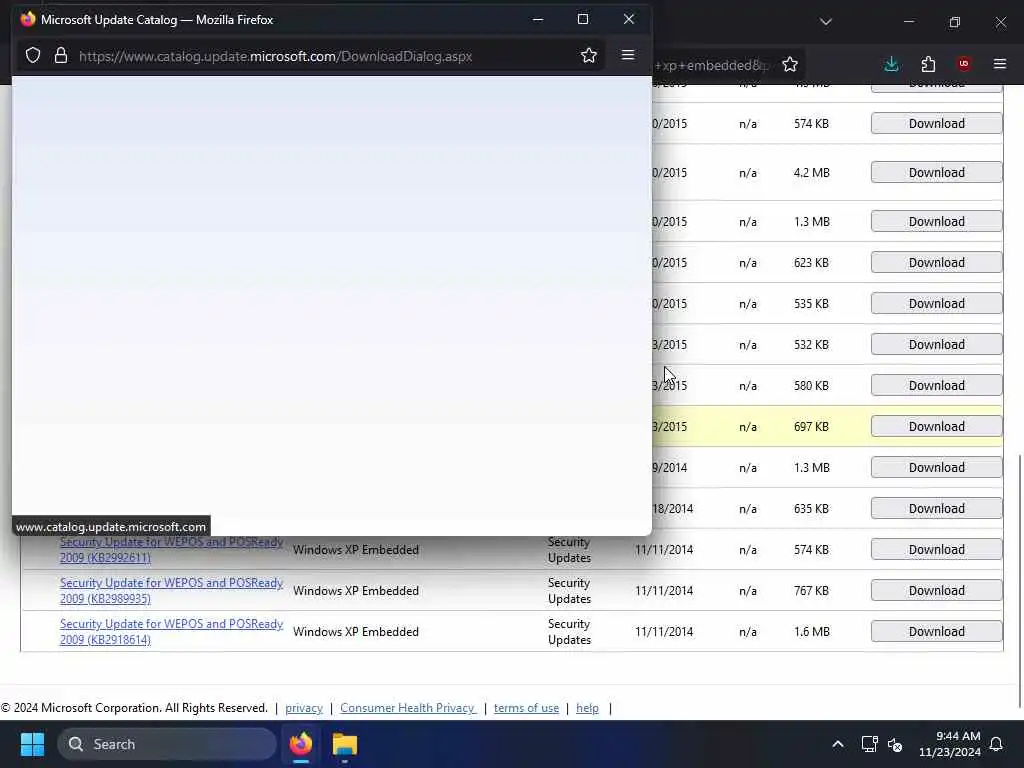This screenshot has width=1024, height=768.
Task: Download the 532 KB update
Action: (x=936, y=345)
